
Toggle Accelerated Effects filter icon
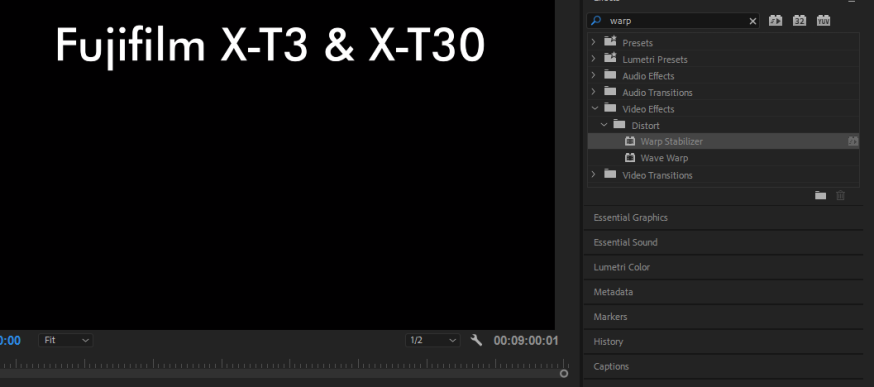point(775,21)
